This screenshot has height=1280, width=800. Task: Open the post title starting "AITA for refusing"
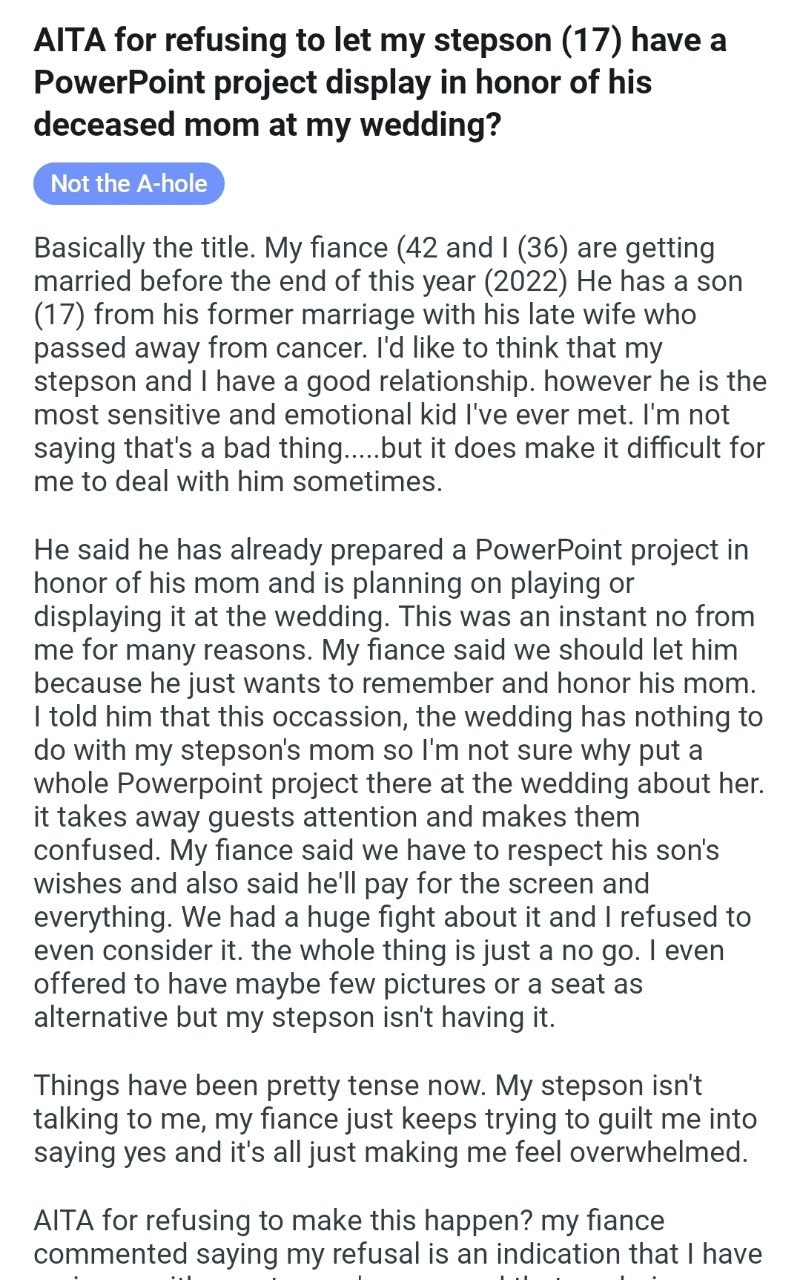(380, 81)
